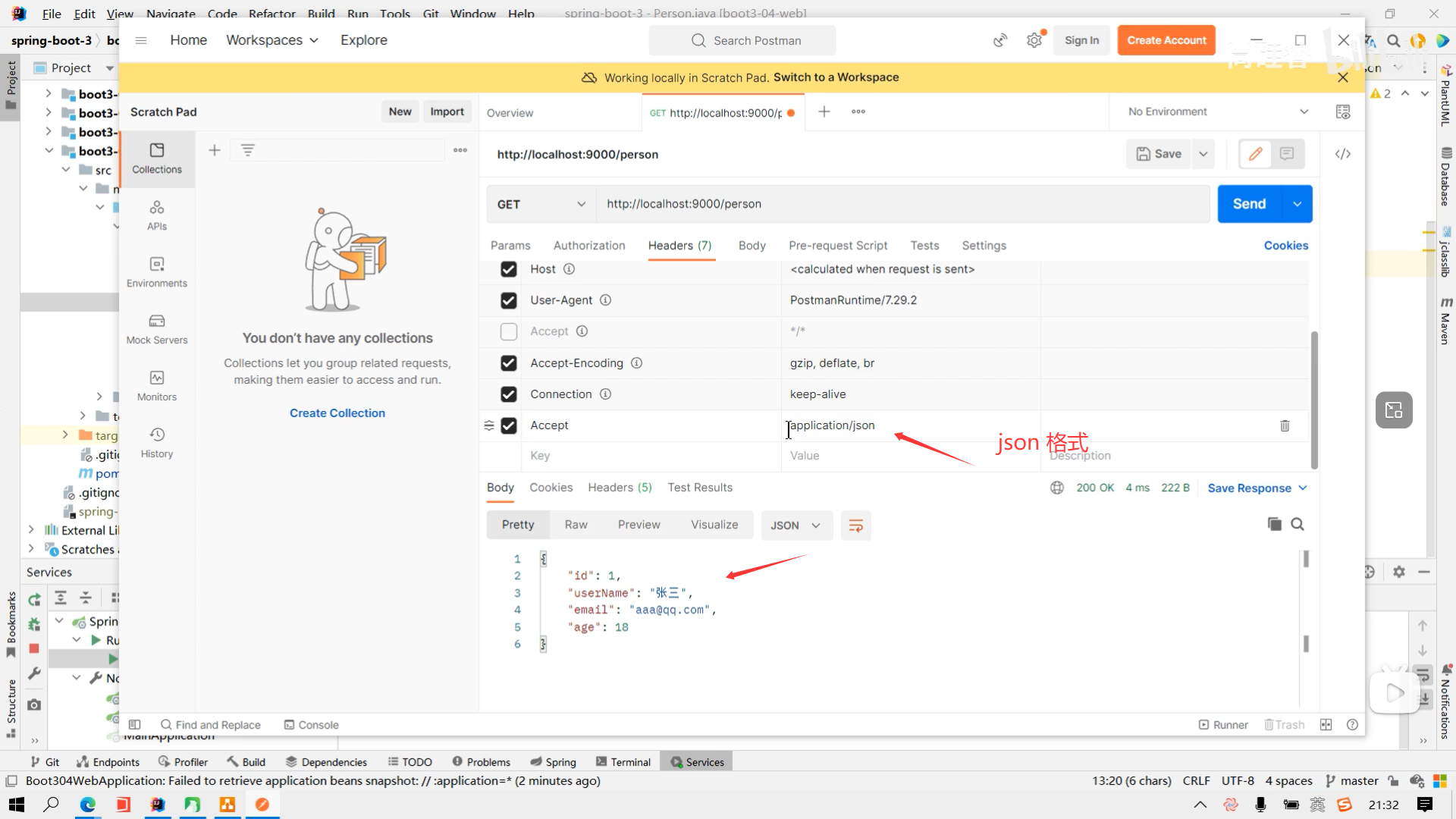1456x819 pixels.
Task: Search within the response body
Action: [1298, 524]
